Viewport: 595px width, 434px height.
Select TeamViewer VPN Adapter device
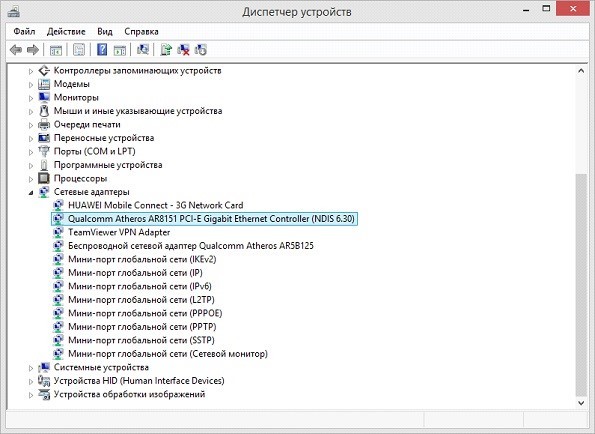tap(119, 232)
